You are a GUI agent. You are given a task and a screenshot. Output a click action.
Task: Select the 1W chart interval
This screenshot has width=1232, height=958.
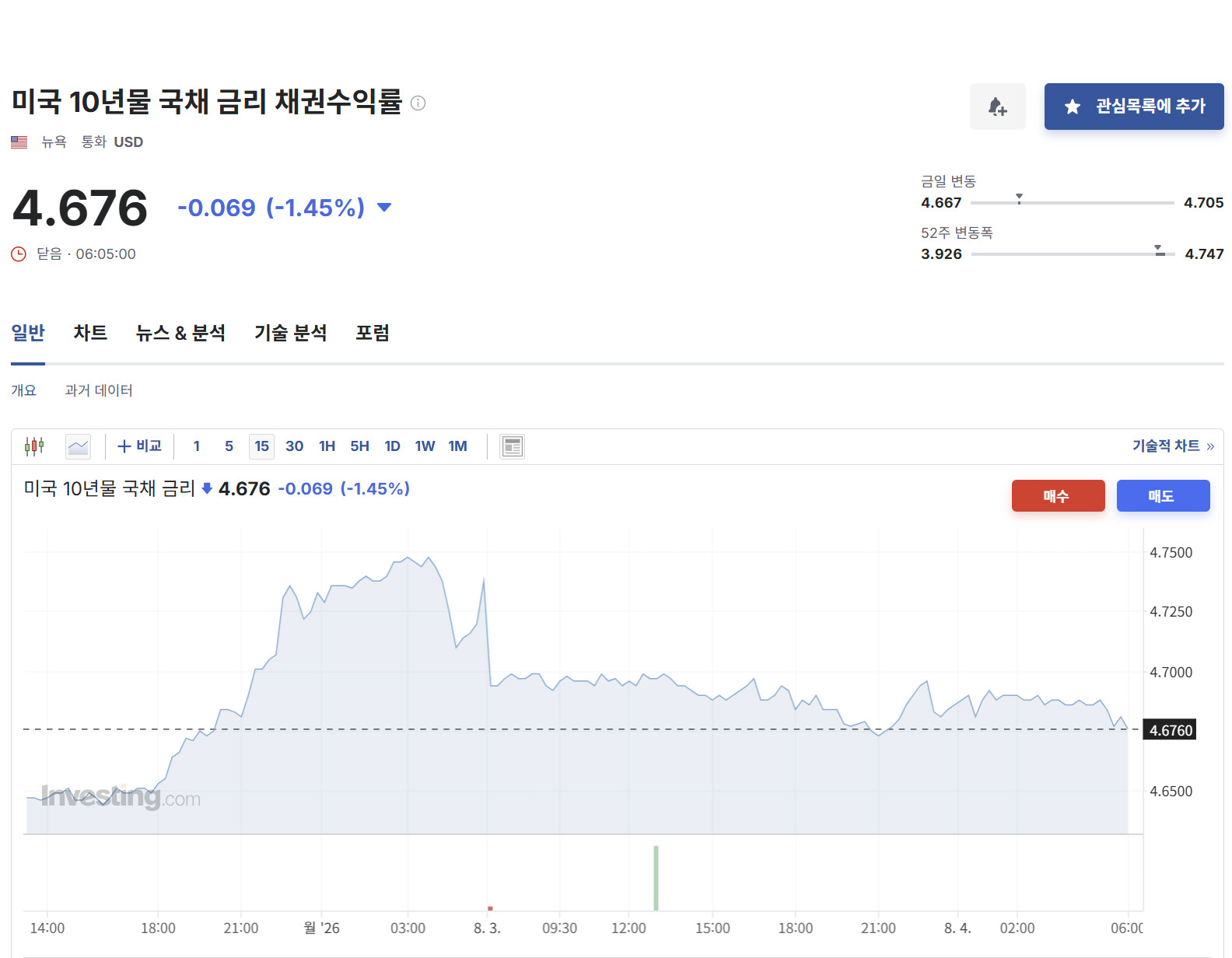425,446
